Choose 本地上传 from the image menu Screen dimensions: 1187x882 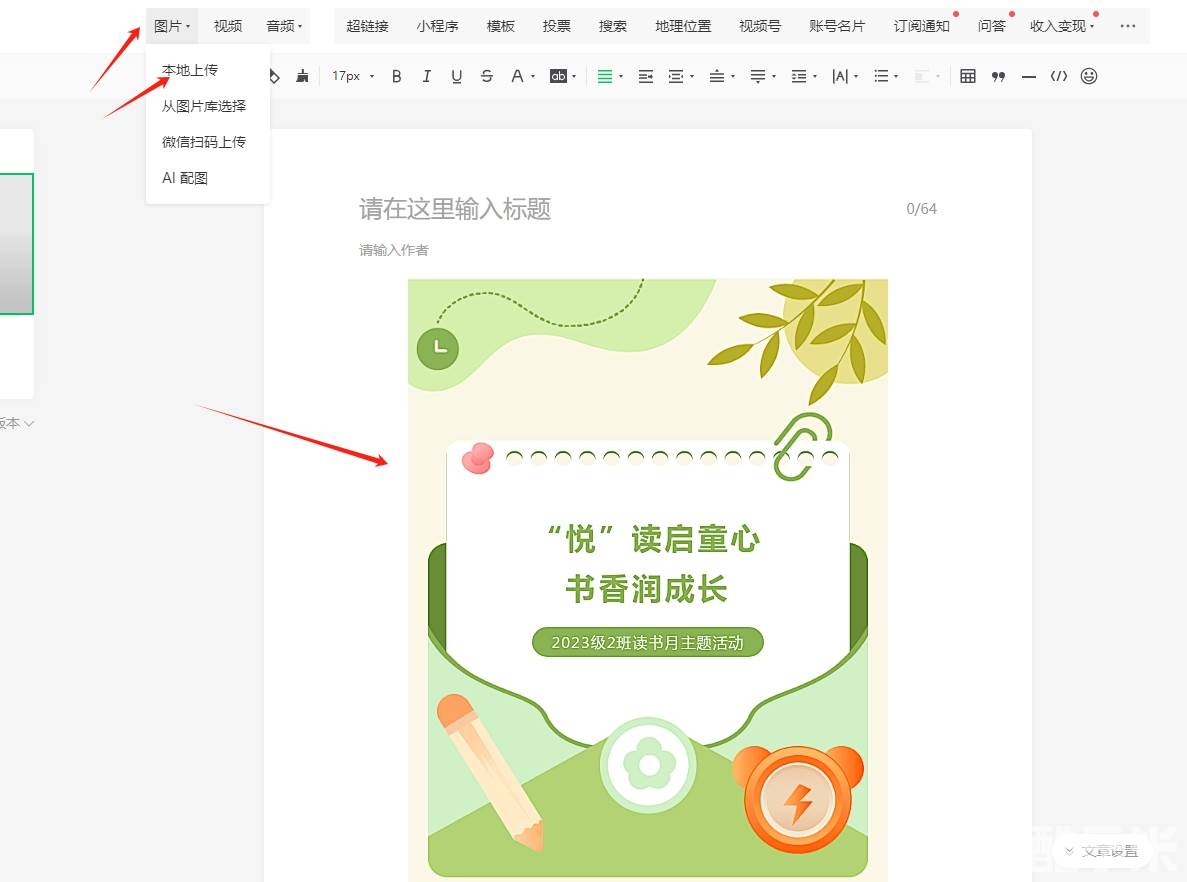click(190, 70)
